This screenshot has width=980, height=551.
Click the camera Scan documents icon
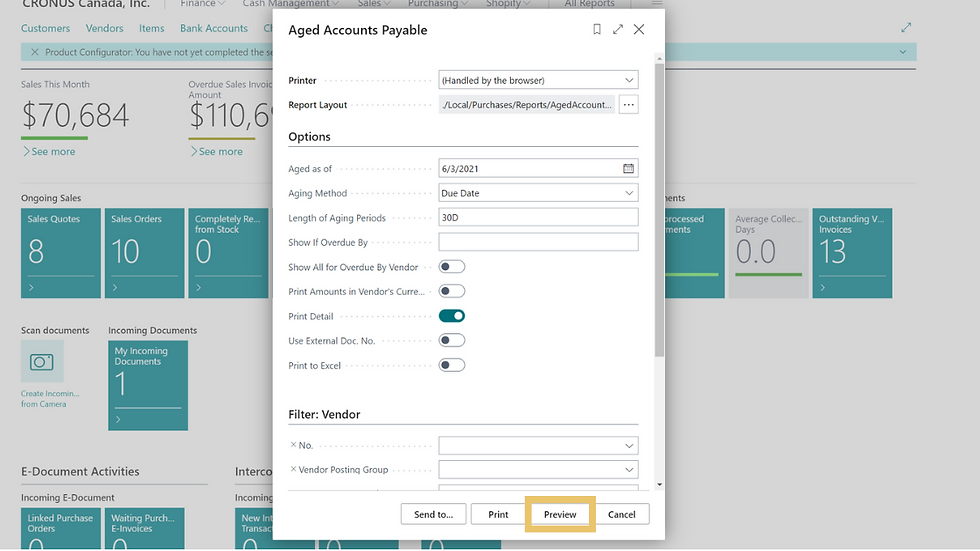[42, 362]
